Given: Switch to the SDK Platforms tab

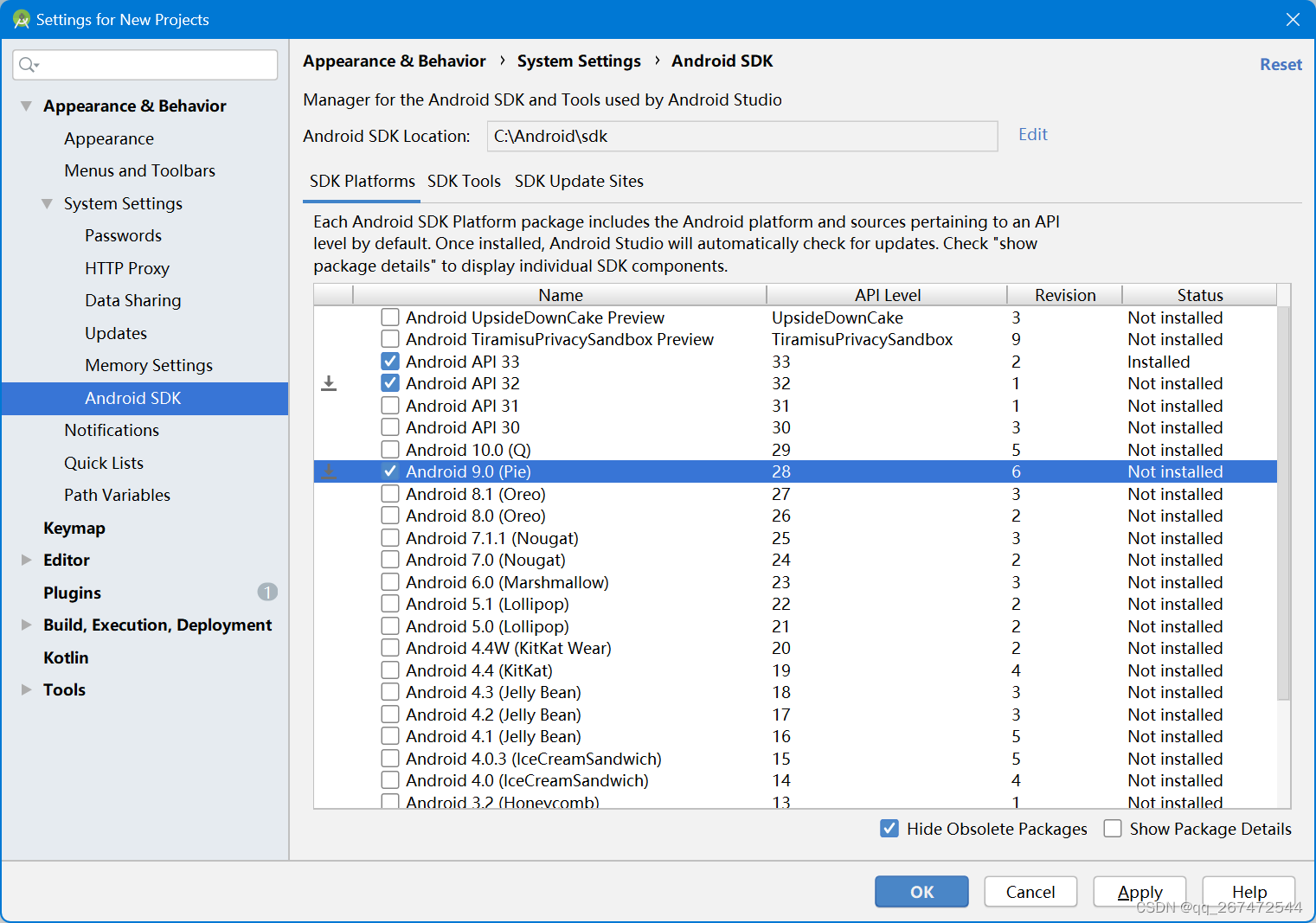Looking at the screenshot, I should (363, 181).
